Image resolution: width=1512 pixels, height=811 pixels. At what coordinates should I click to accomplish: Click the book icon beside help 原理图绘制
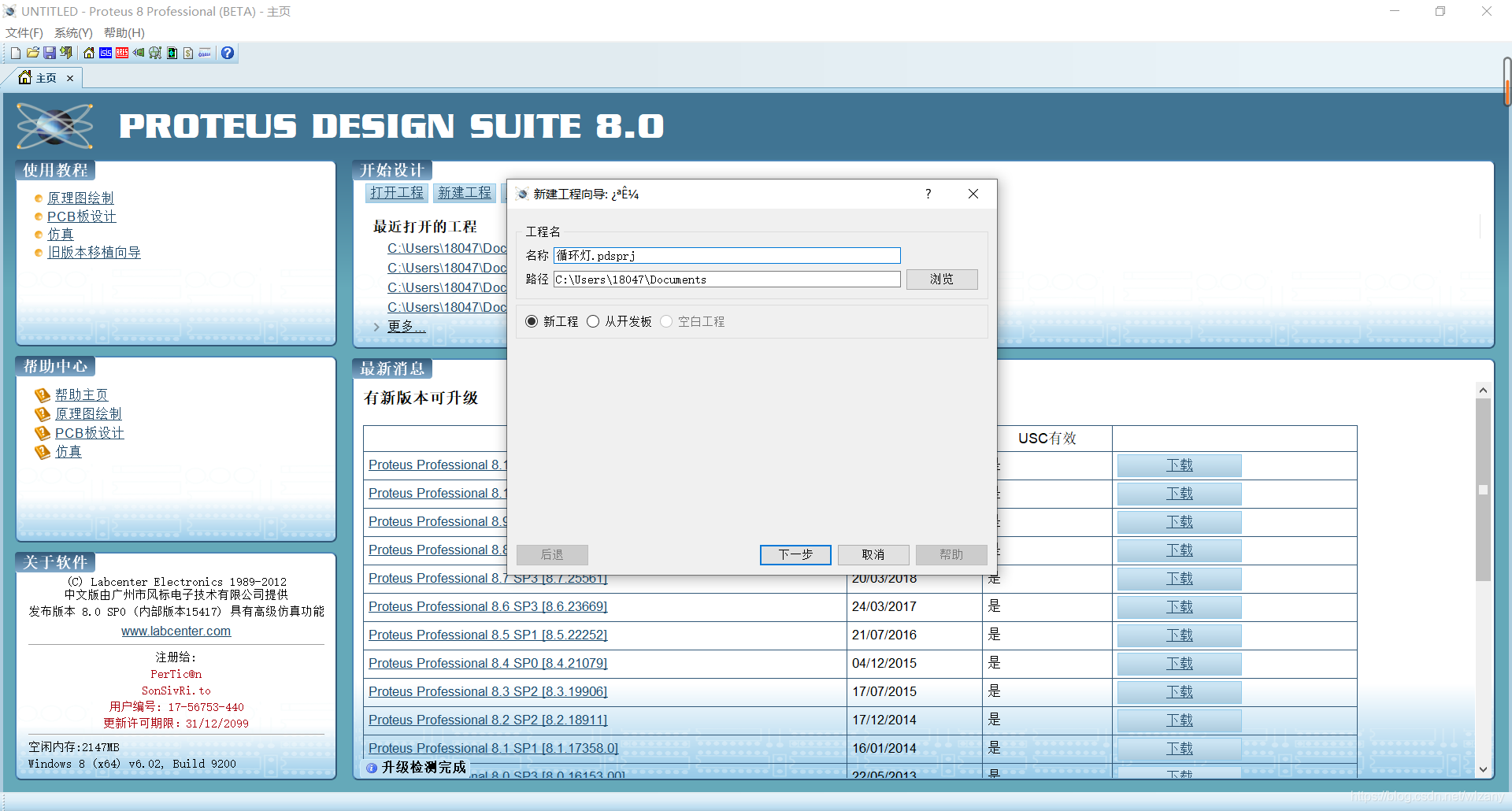pos(43,414)
